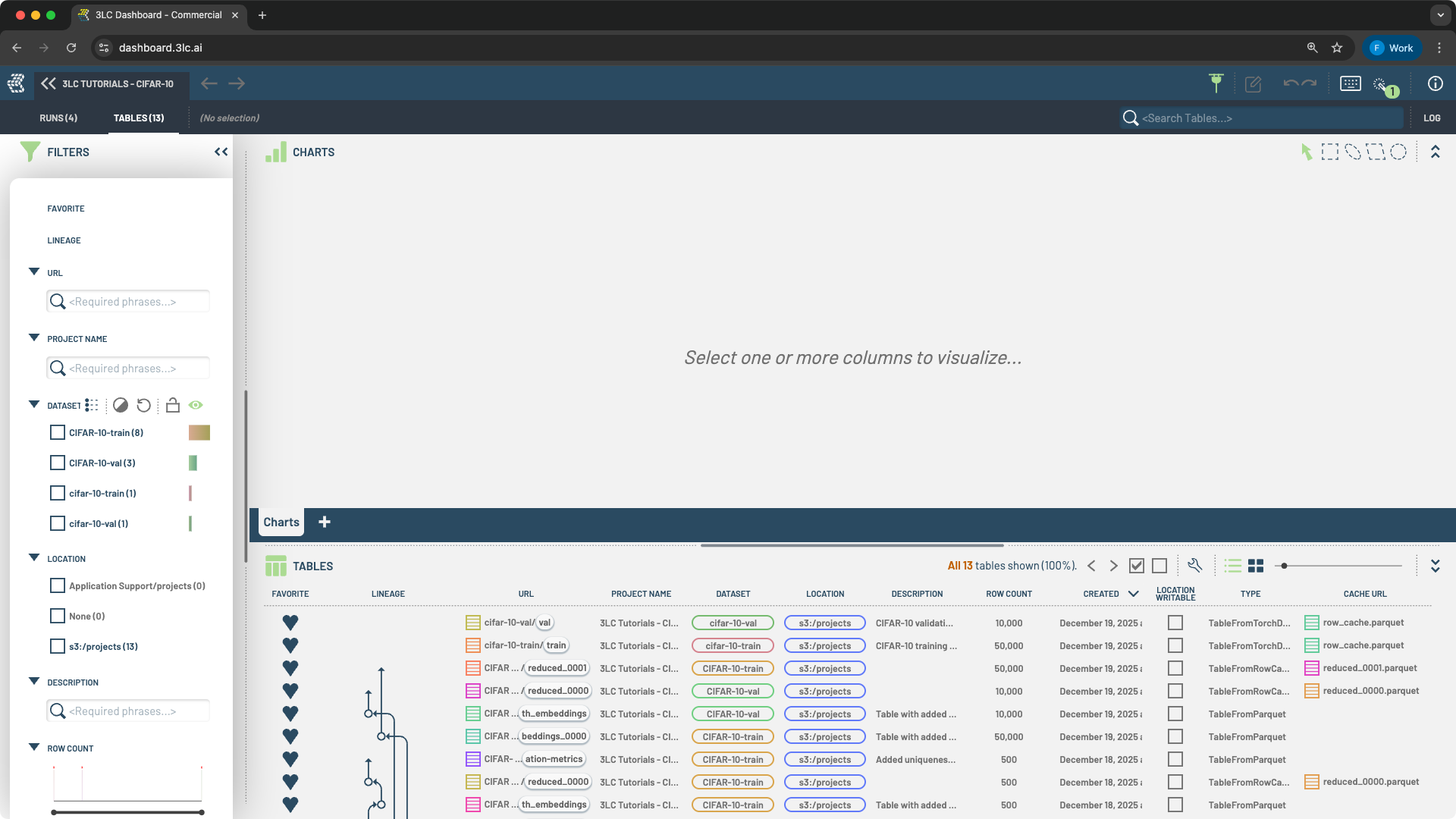This screenshot has height=819, width=1456.
Task: Collapse the Charts panel using up chevrons
Action: click(x=1435, y=152)
